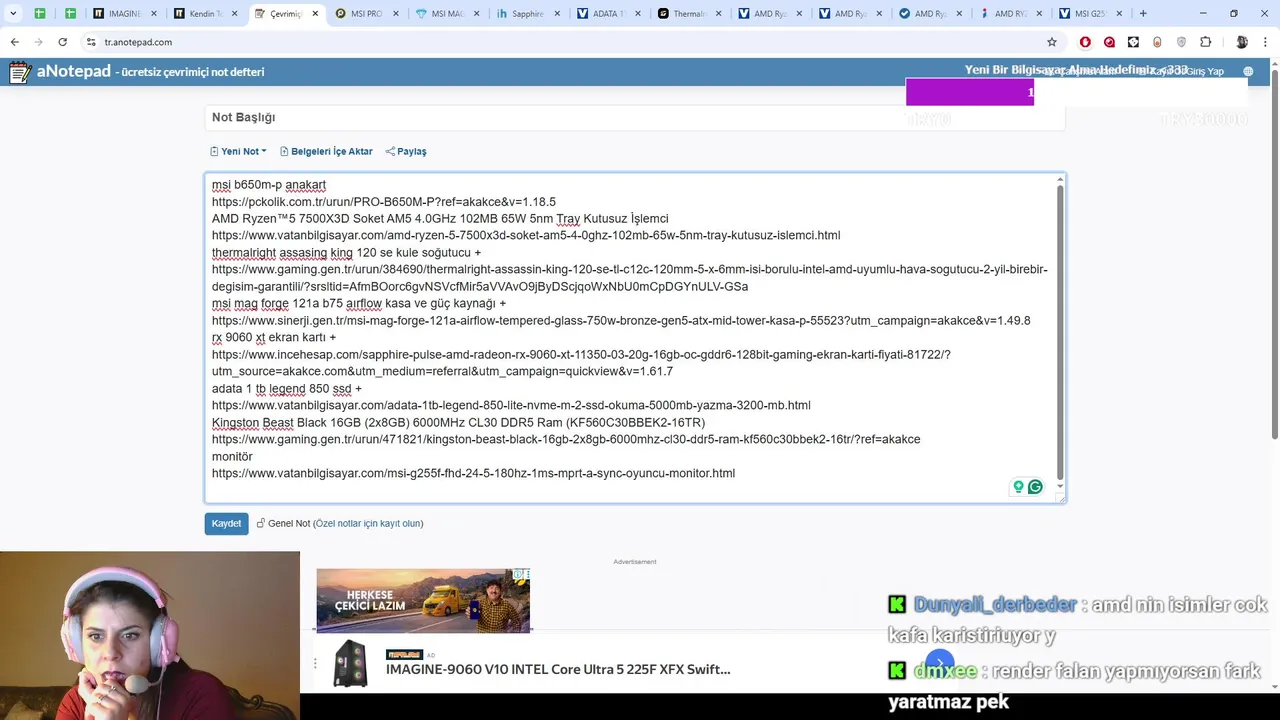Open the Herkese Çekici Lazım banner ad
Viewport: 1280px width, 720px height.
pos(423,600)
